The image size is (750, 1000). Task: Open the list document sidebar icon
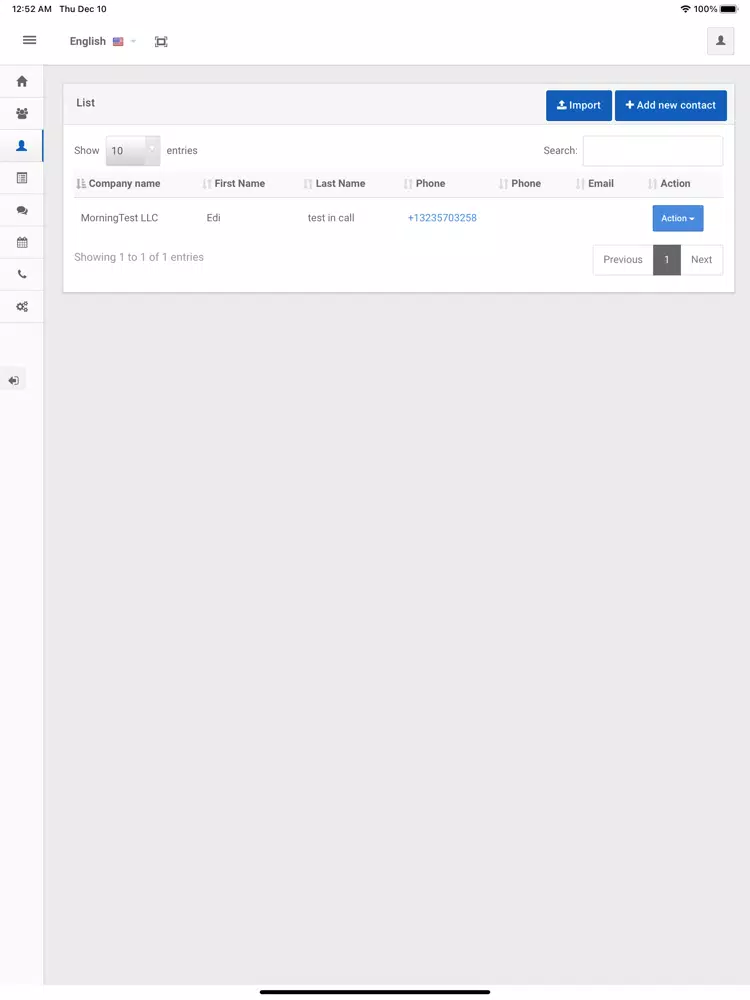tap(22, 178)
